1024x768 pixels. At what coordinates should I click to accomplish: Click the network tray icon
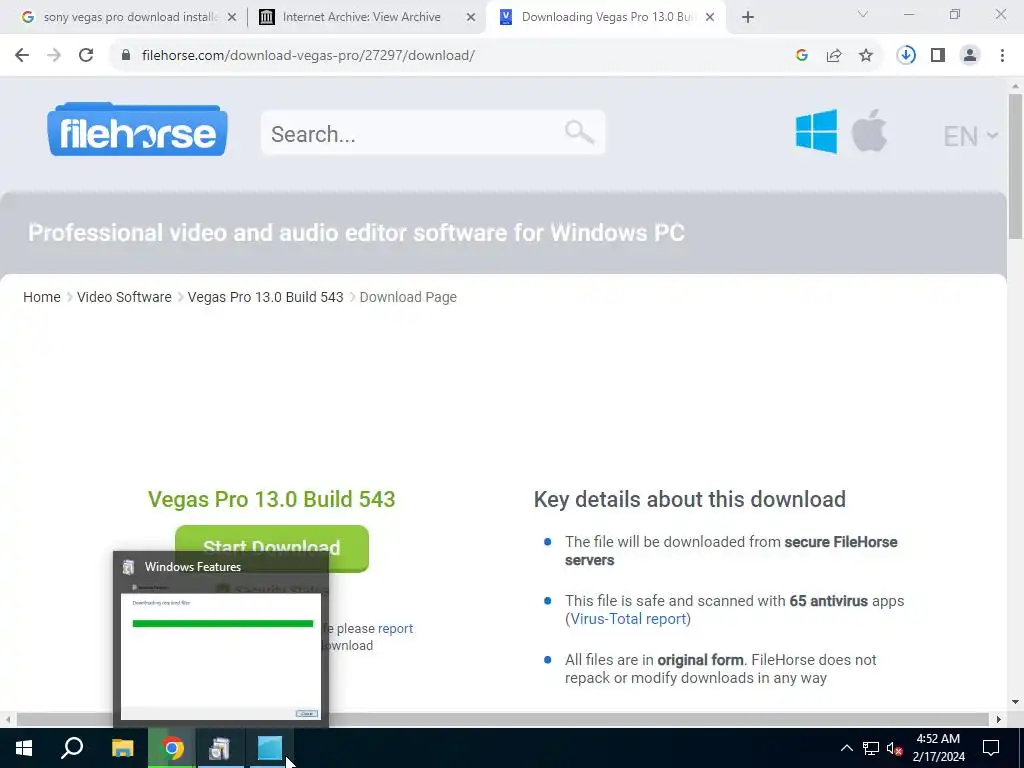click(x=871, y=748)
